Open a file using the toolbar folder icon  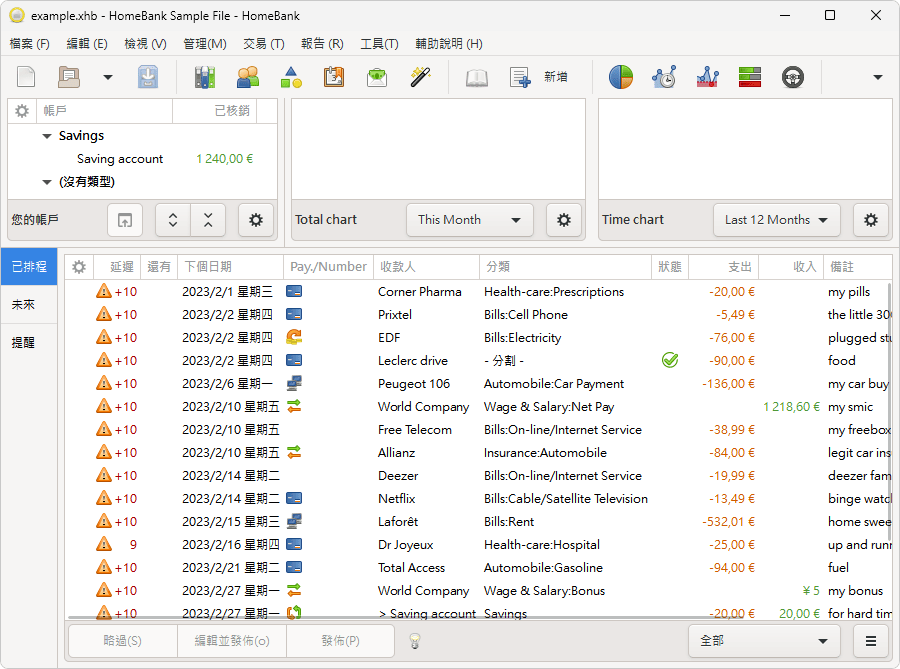pos(69,77)
